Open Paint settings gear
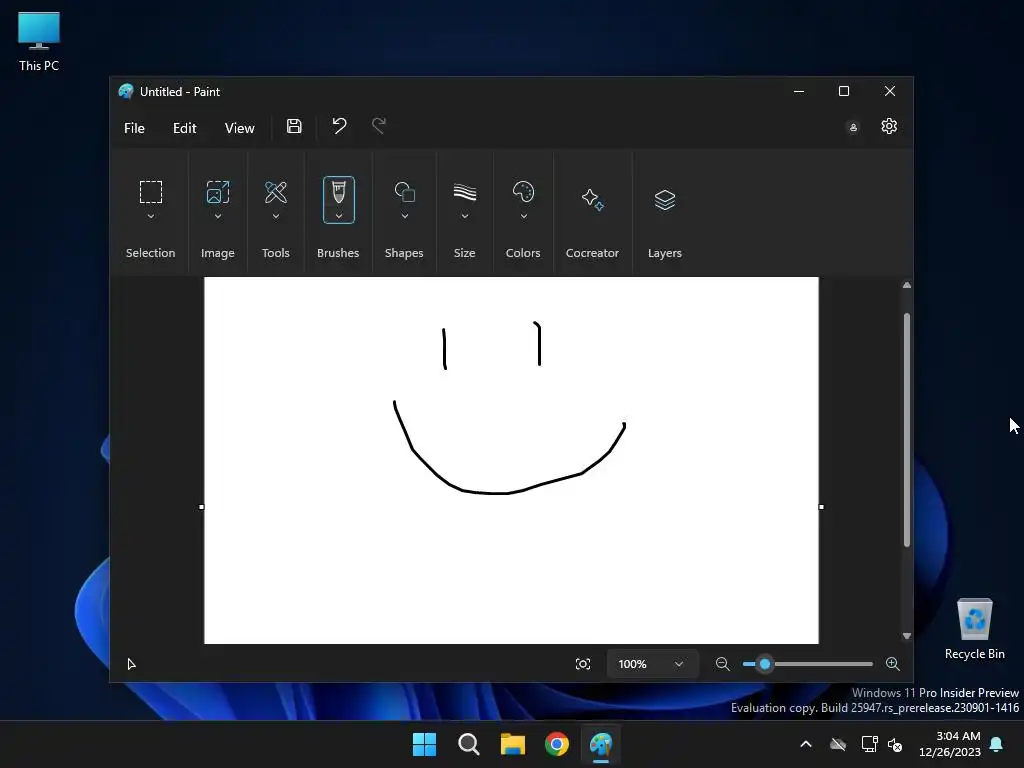 889,126
